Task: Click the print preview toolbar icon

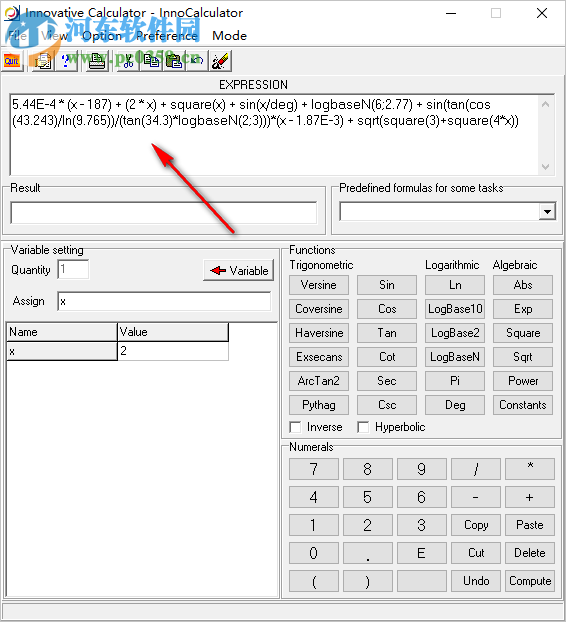Action: (43, 61)
